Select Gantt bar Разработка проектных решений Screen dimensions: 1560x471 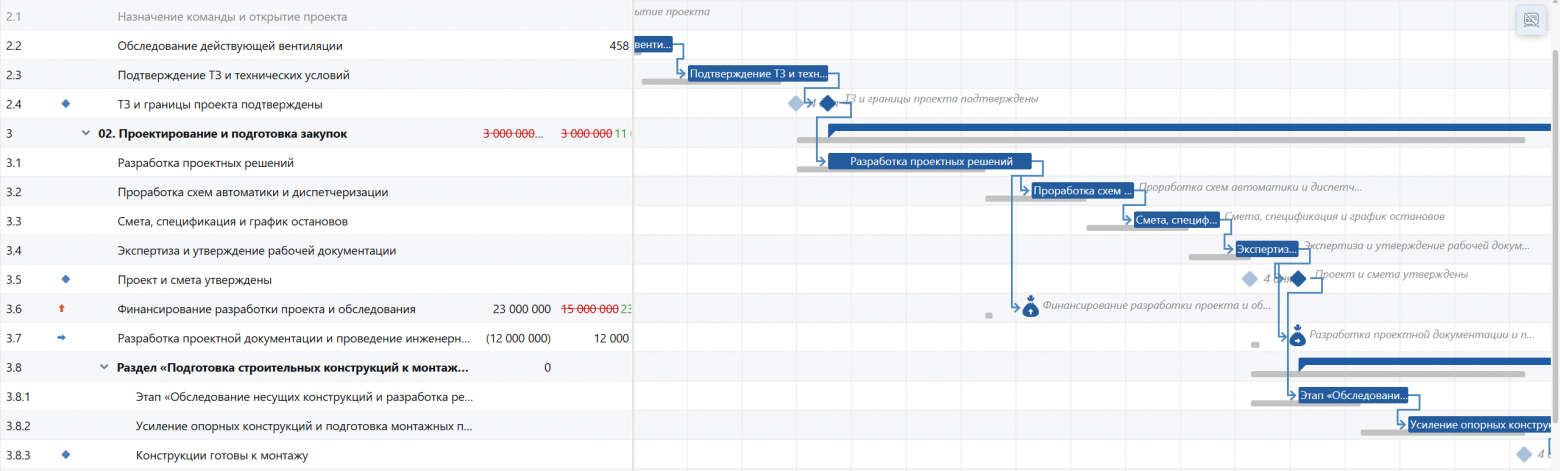[x=929, y=161]
